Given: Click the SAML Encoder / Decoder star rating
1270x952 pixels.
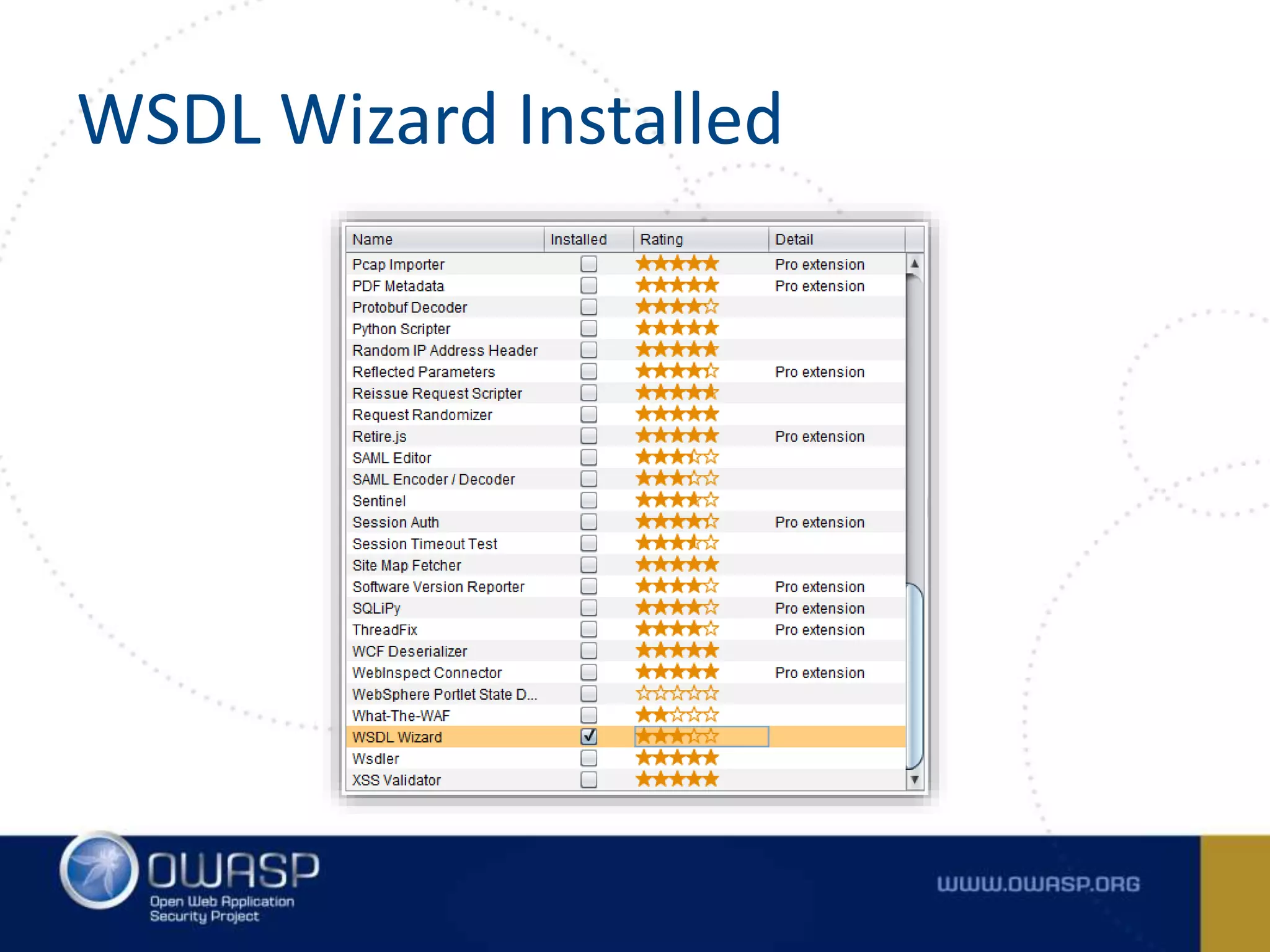Looking at the screenshot, I should [677, 478].
